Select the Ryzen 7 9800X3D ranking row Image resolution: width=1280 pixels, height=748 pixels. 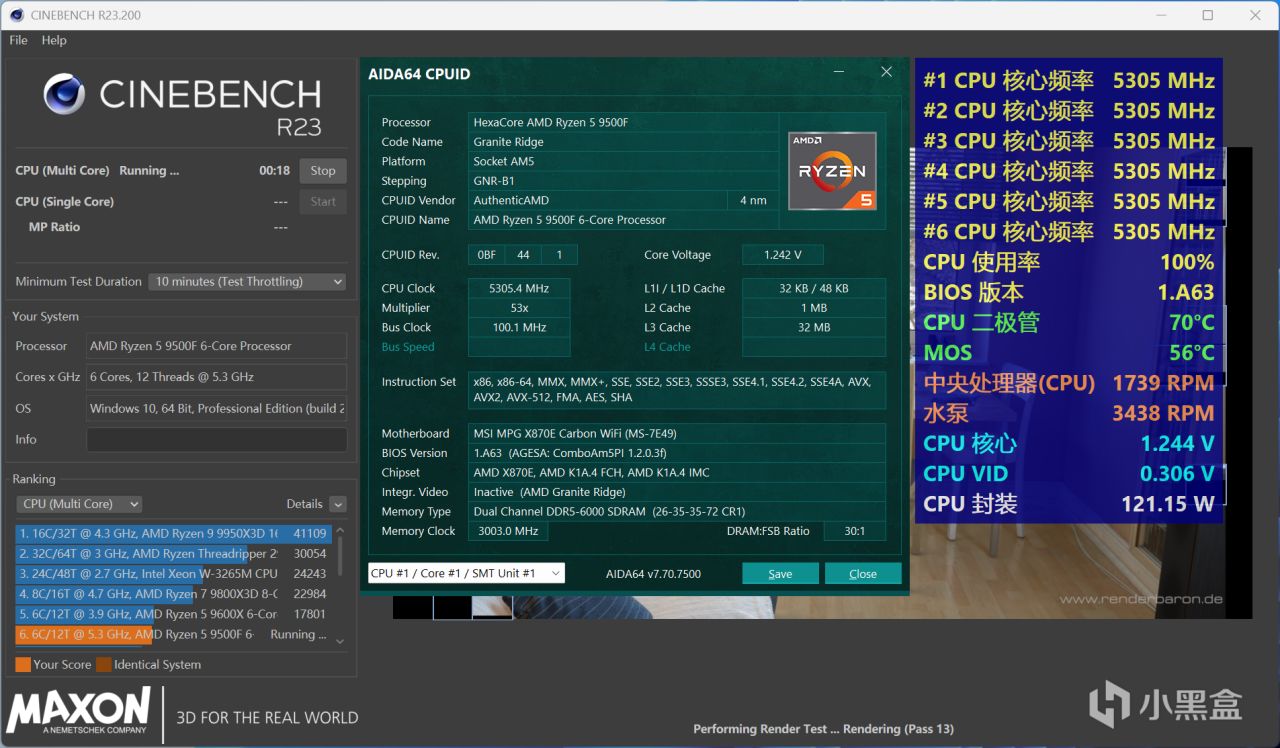tap(173, 594)
